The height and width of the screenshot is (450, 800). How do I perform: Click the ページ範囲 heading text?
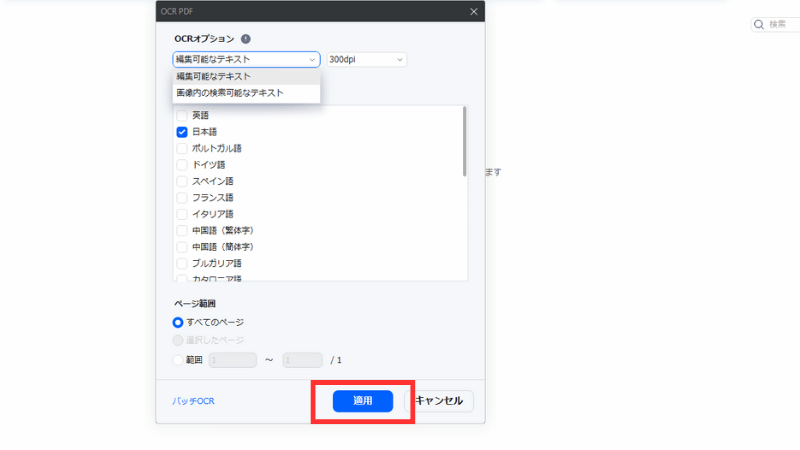pyautogui.click(x=195, y=304)
